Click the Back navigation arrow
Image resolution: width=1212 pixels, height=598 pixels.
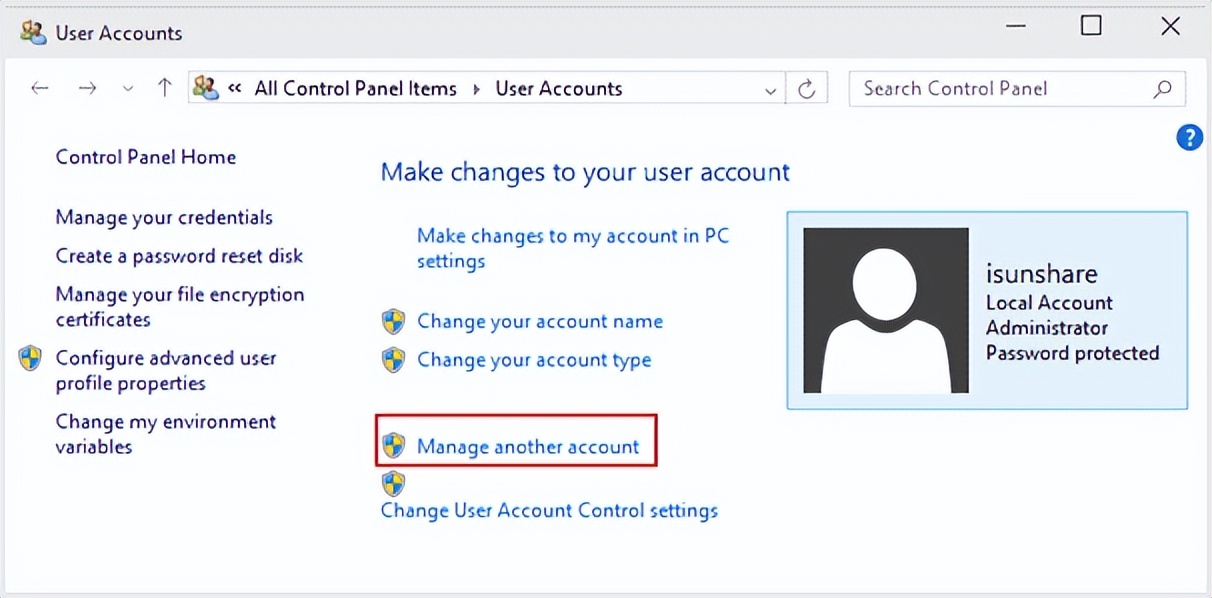point(40,89)
